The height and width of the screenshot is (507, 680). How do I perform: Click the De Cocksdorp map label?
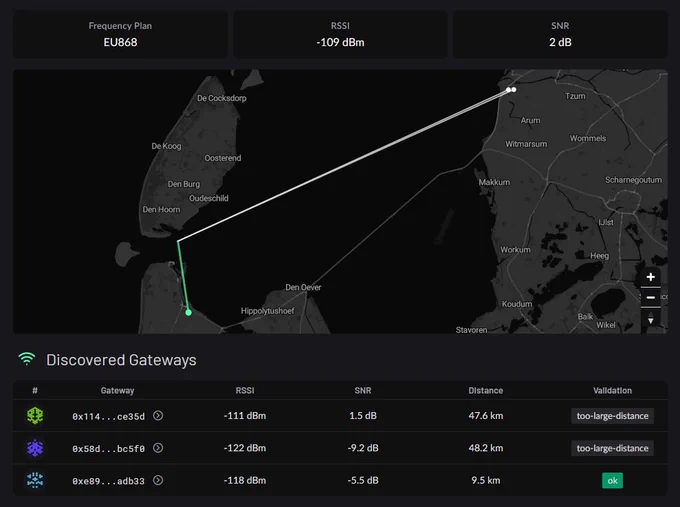pyautogui.click(x=222, y=98)
